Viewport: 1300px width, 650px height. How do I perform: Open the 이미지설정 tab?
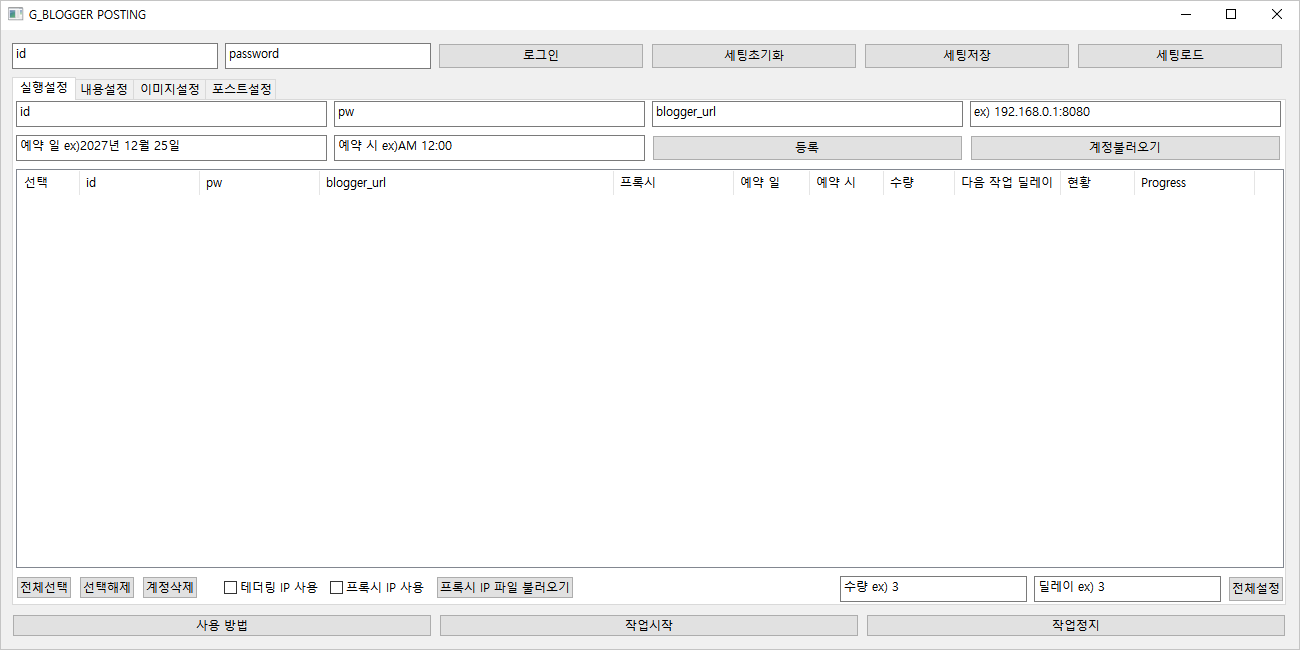[169, 89]
